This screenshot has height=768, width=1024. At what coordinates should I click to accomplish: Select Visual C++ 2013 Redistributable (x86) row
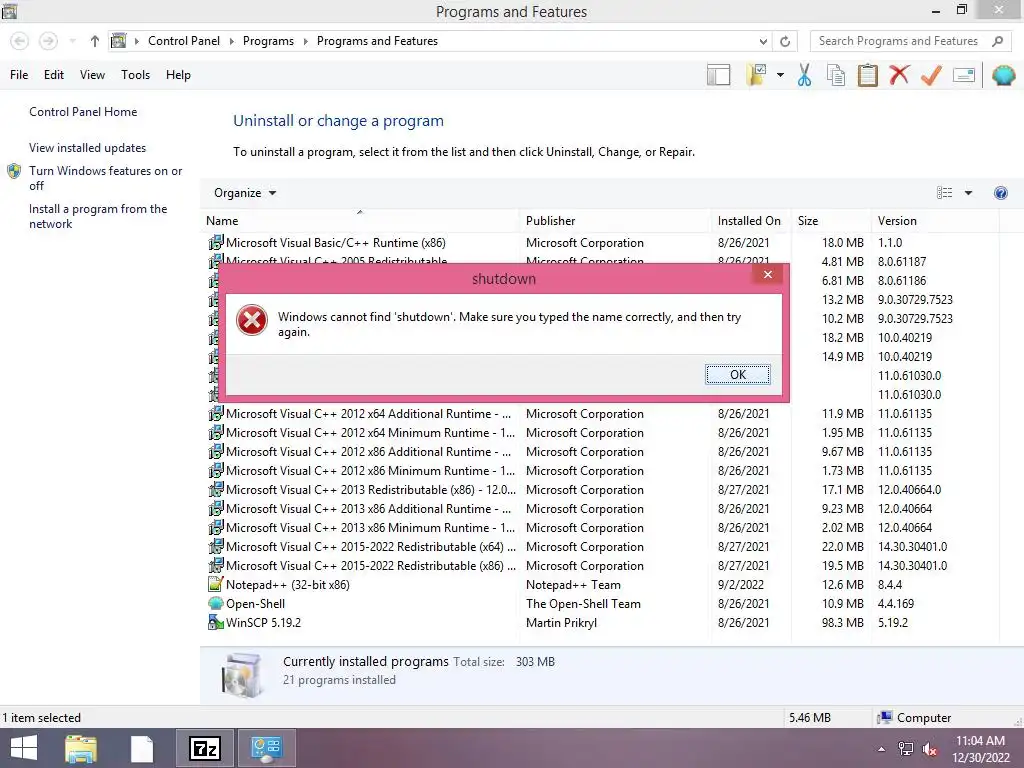point(601,490)
